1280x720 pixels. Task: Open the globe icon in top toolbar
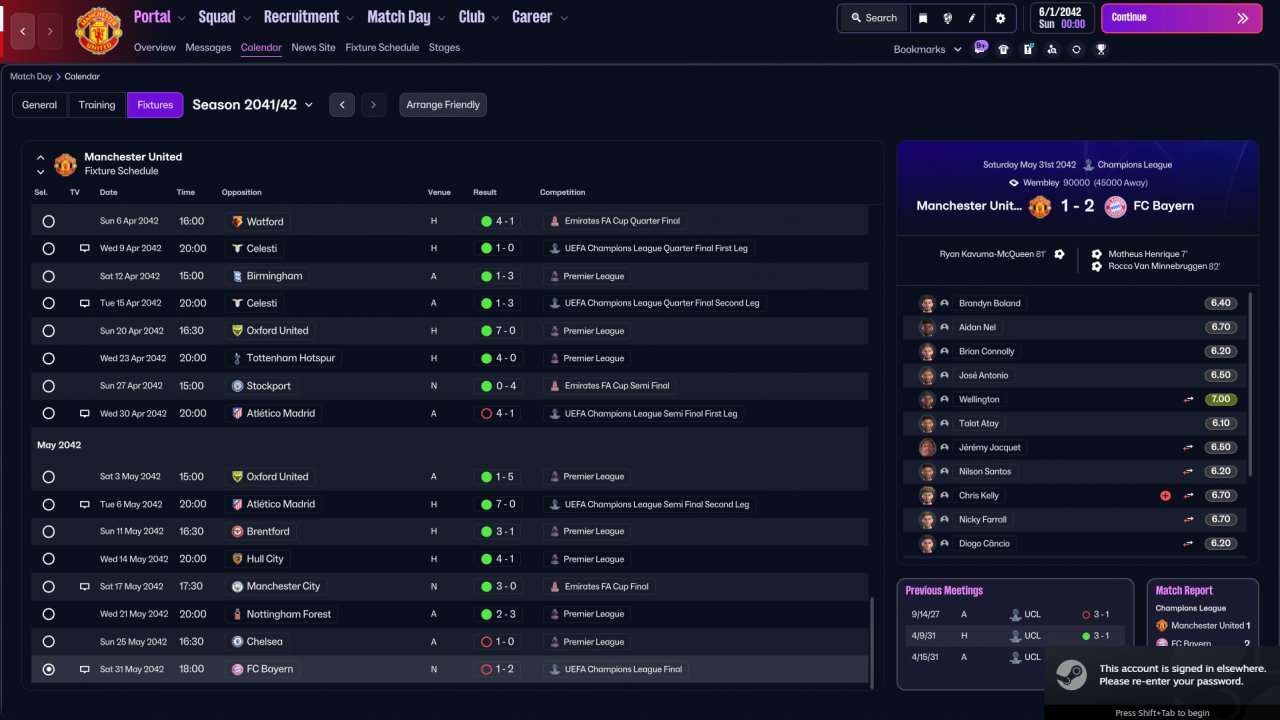947,18
